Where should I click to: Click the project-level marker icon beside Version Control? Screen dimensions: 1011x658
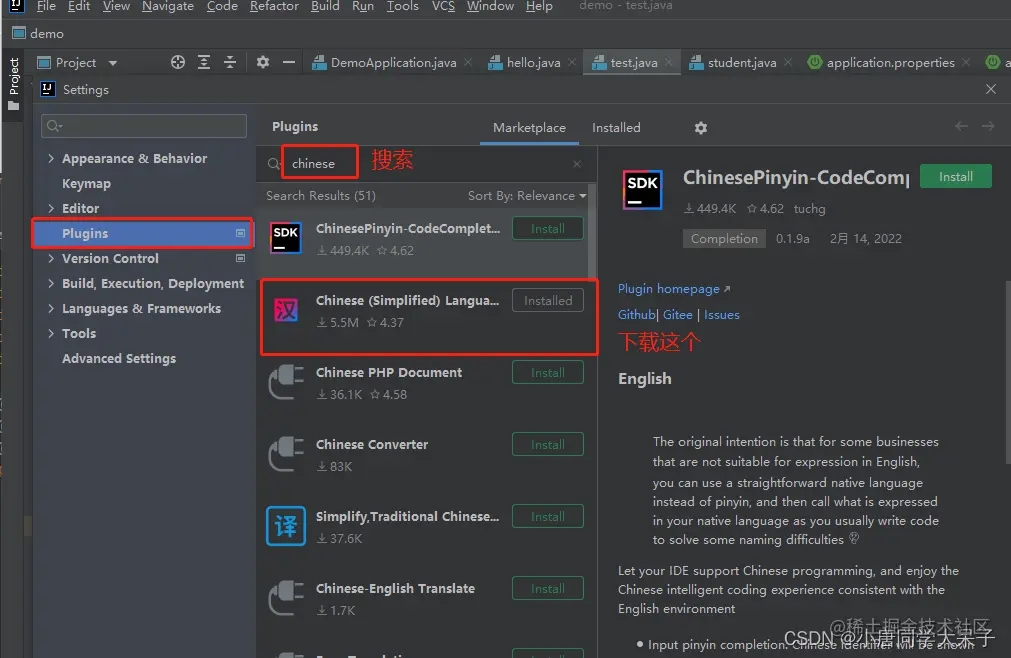[x=240, y=258]
